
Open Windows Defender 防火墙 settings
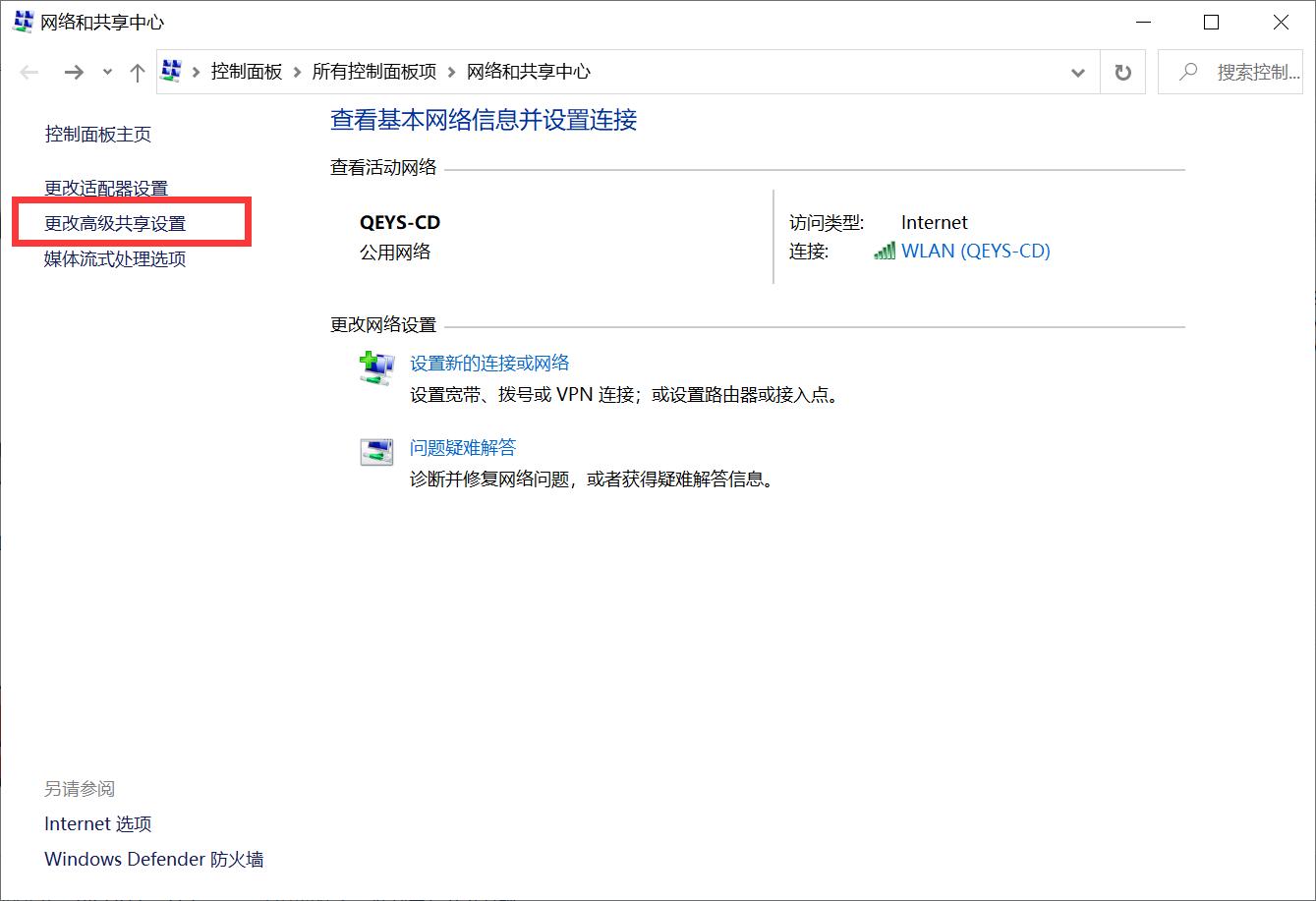tap(154, 859)
